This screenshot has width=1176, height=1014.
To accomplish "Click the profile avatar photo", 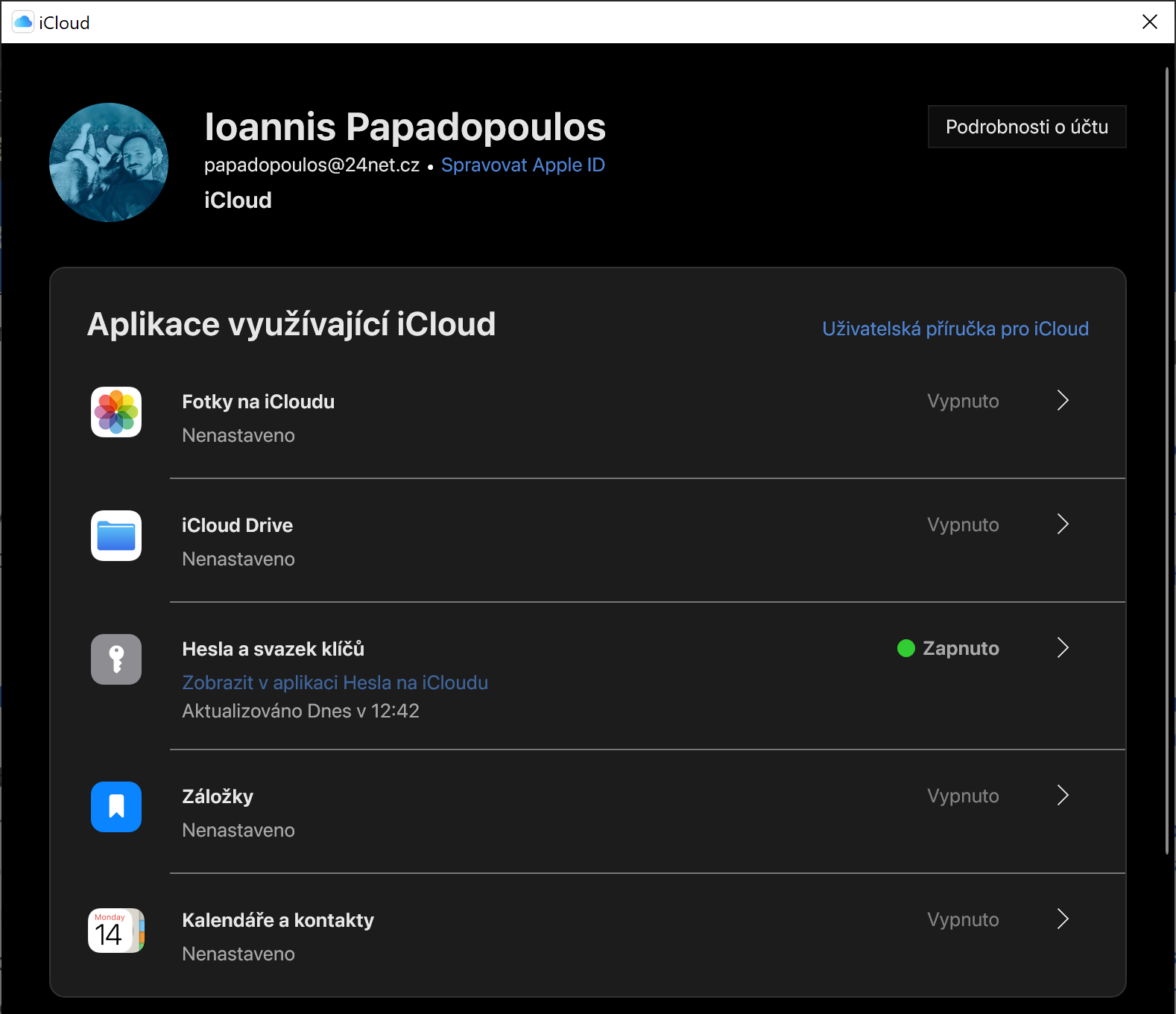I will 109,162.
